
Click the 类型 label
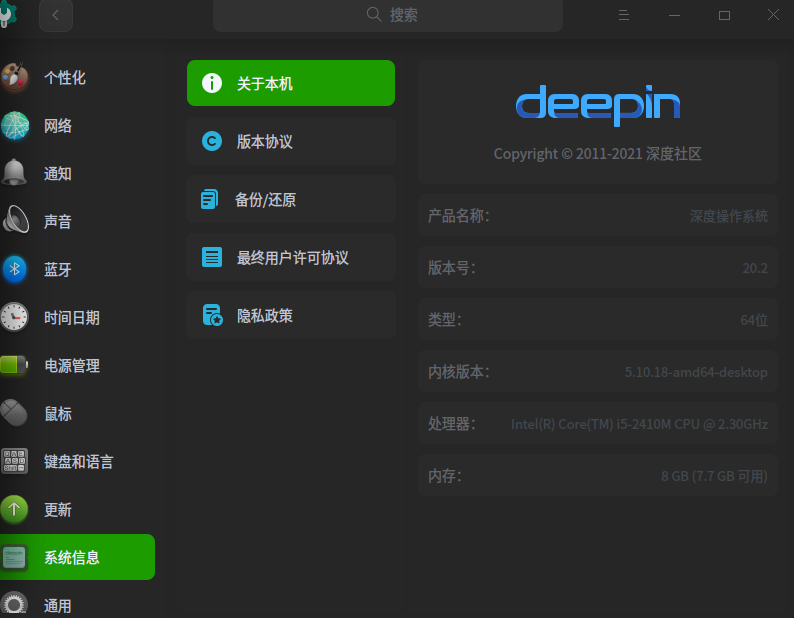(445, 320)
